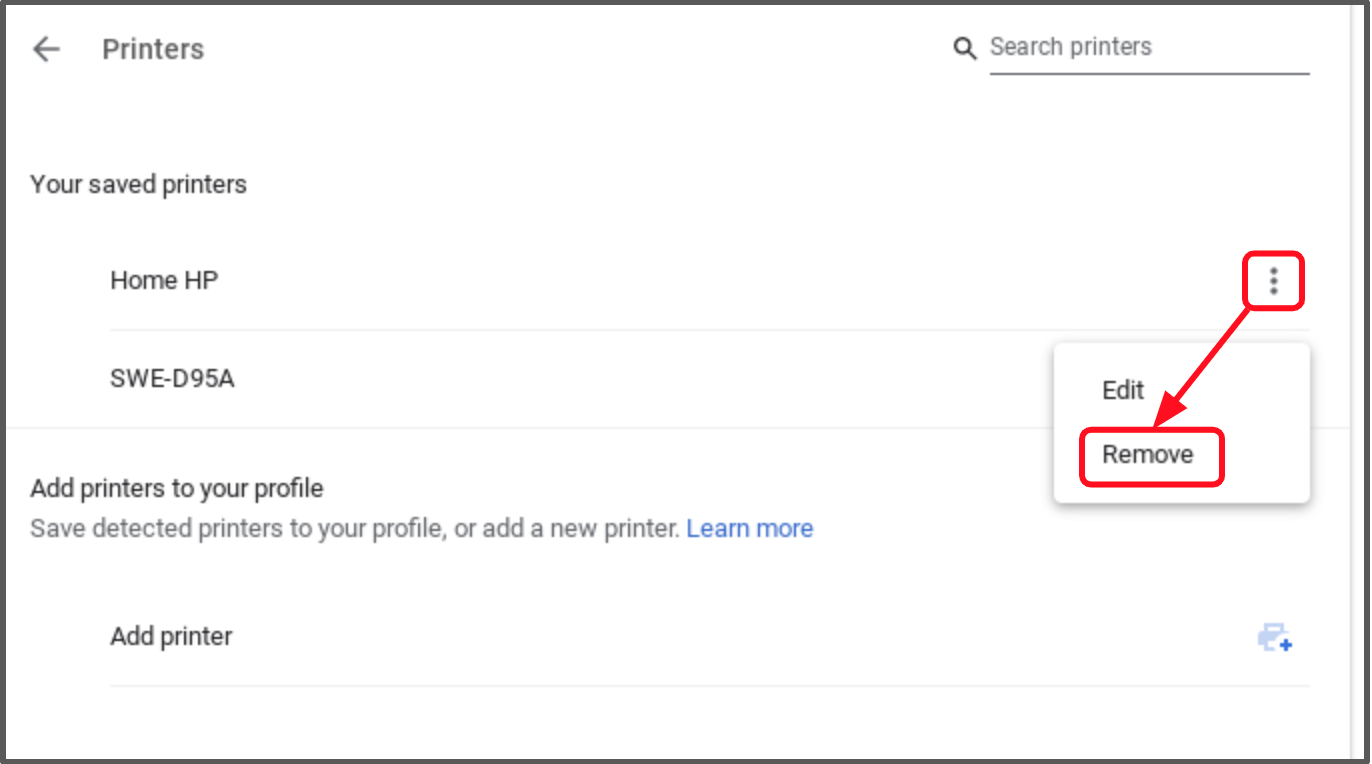This screenshot has width=1372, height=764.
Task: Click the Add printers to your profile heading
Action: pos(177,489)
